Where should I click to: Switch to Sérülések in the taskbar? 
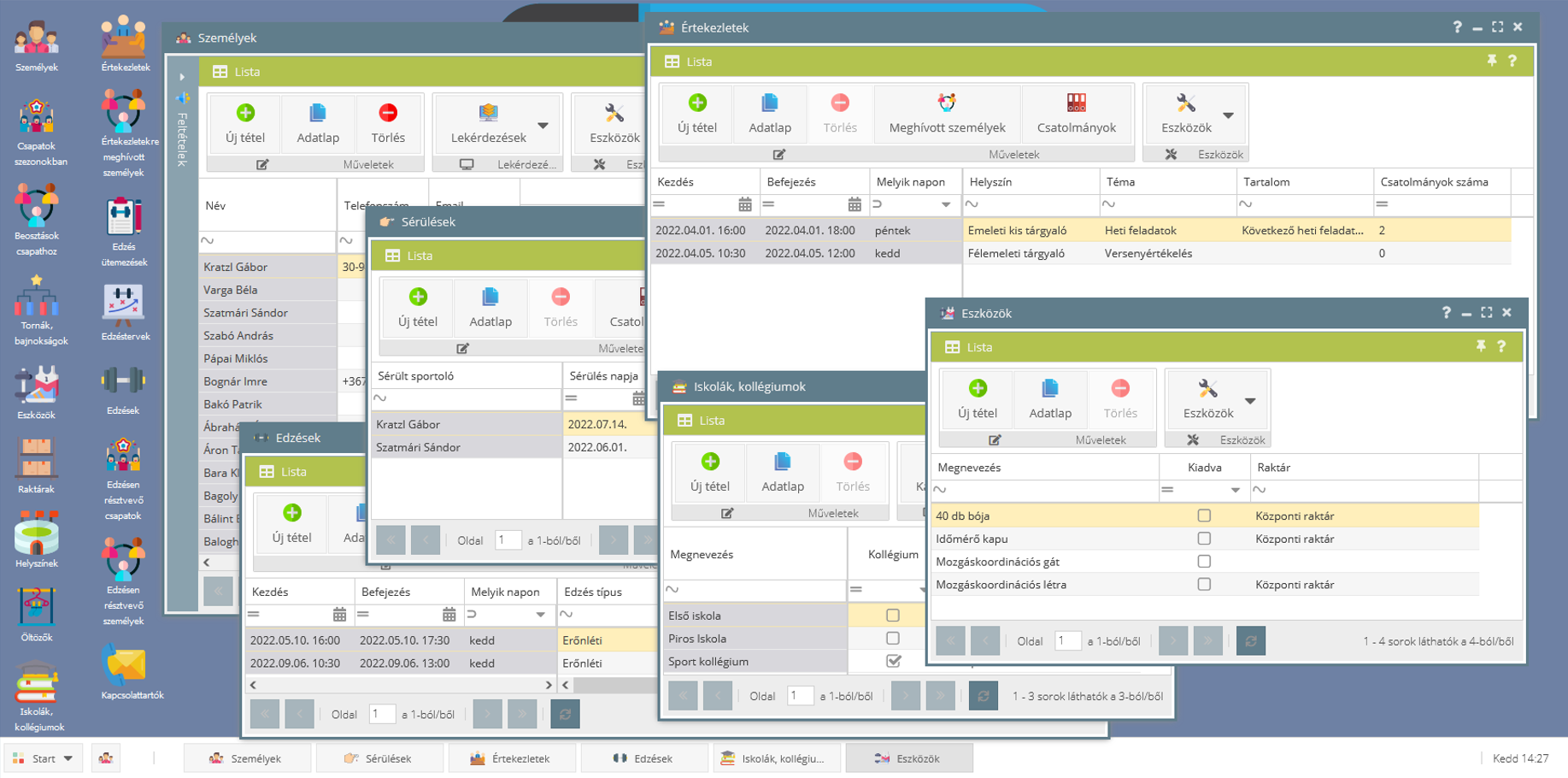[379, 758]
